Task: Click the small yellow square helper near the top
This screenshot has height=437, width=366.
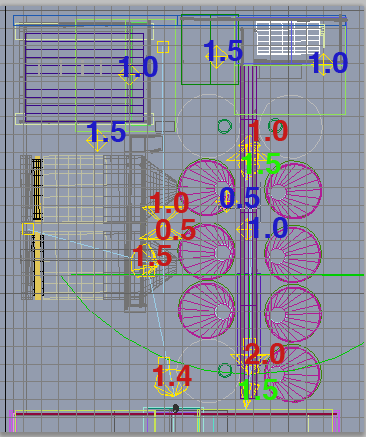Action: coord(163,47)
